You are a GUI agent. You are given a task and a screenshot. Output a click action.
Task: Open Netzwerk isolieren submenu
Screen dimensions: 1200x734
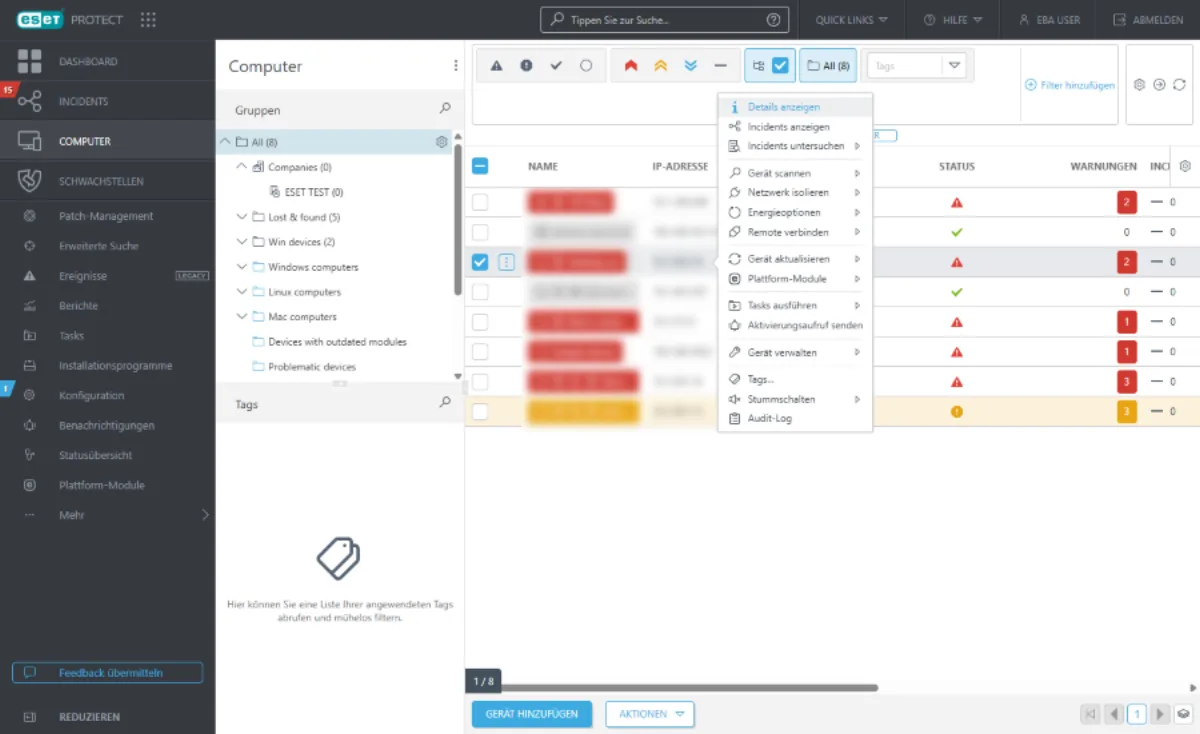[x=795, y=193]
